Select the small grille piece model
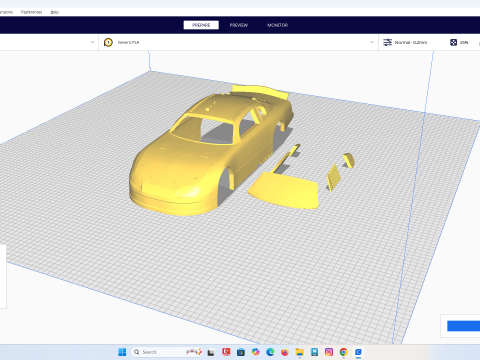Screen dimensions: 480x360 coord(333,178)
